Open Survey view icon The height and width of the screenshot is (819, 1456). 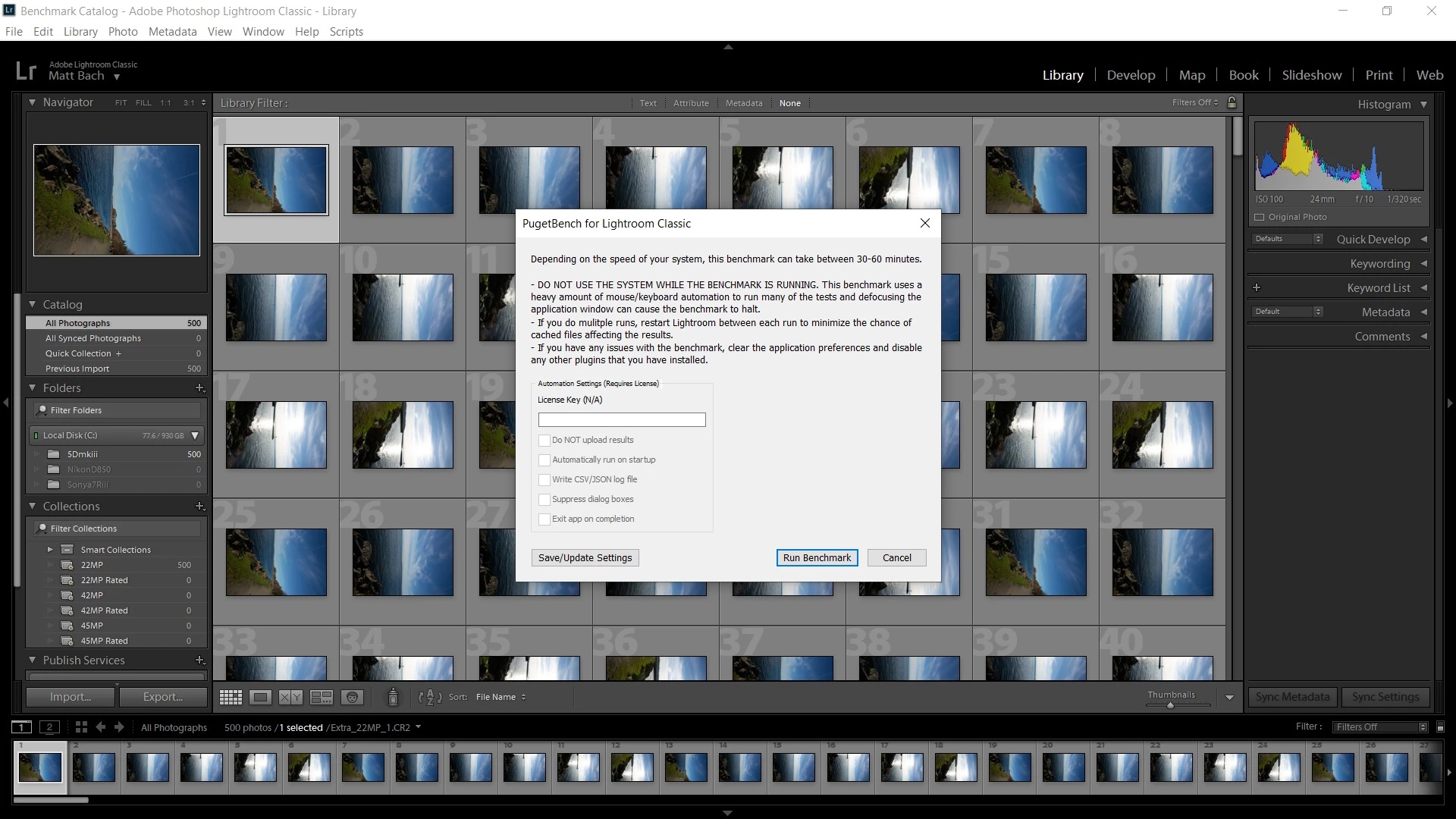click(322, 697)
